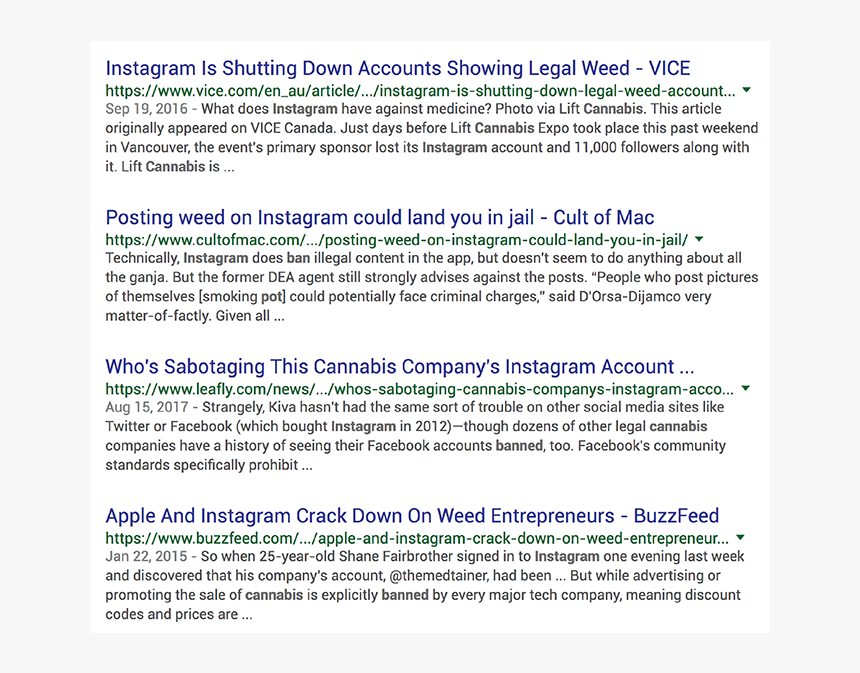Click the leafly.com green URL text
Screen dimensions: 860x673
tap(420, 389)
